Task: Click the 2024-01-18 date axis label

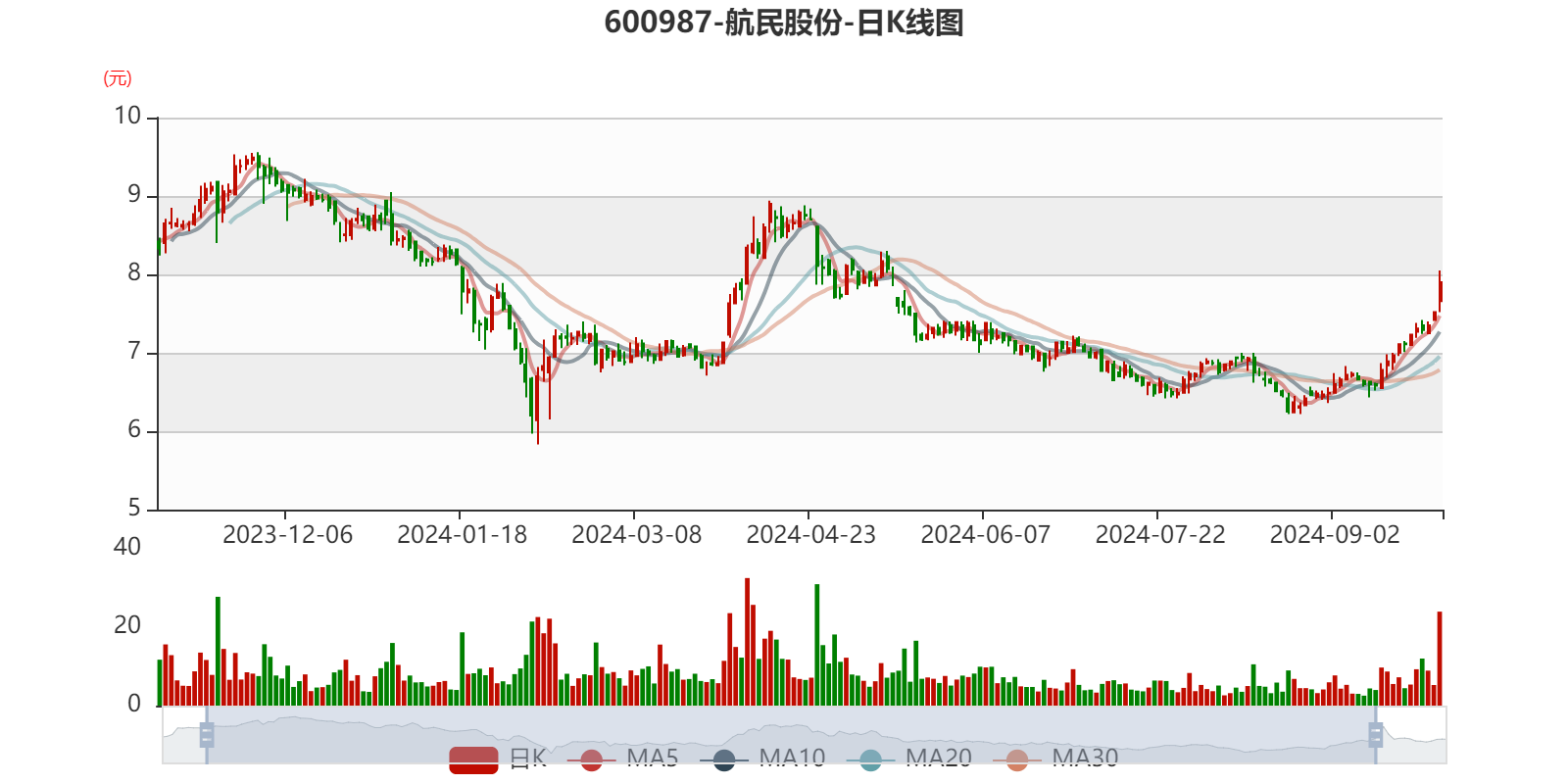Action: coord(462,535)
